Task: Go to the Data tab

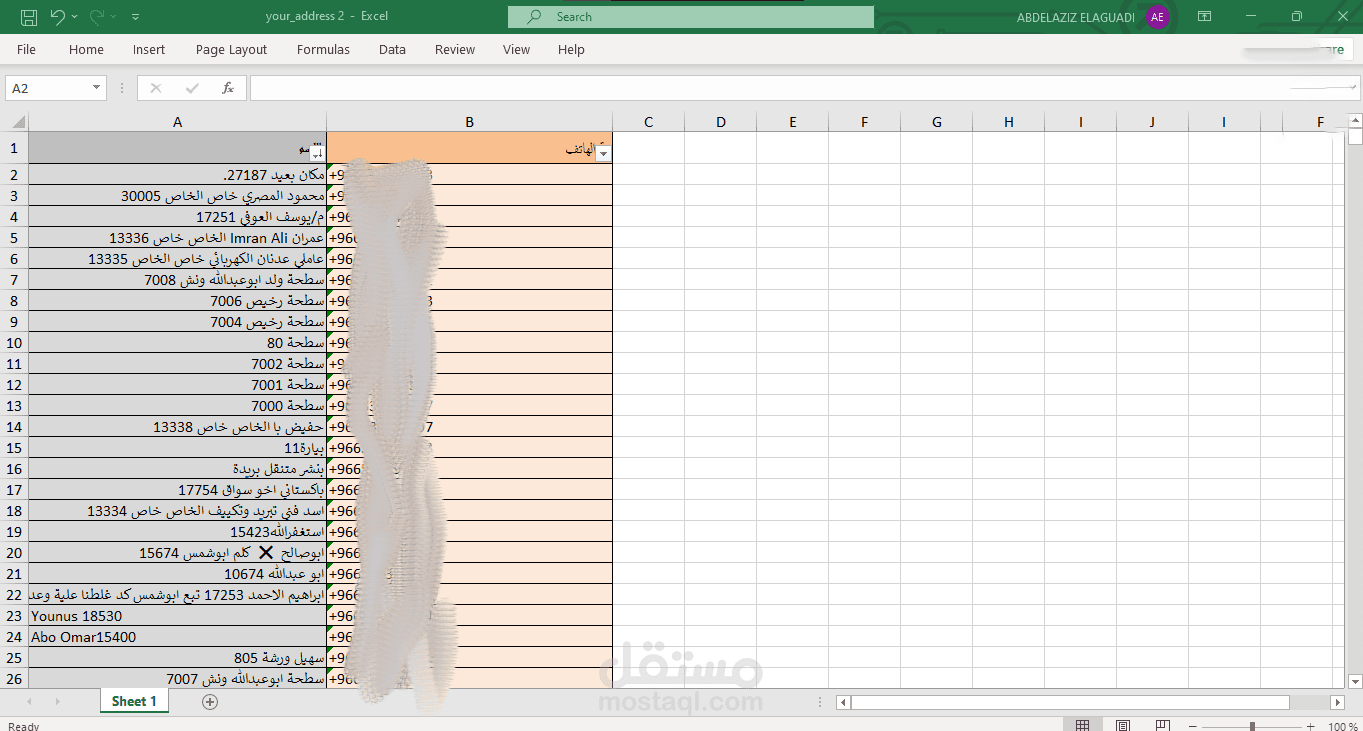Action: pyautogui.click(x=392, y=50)
